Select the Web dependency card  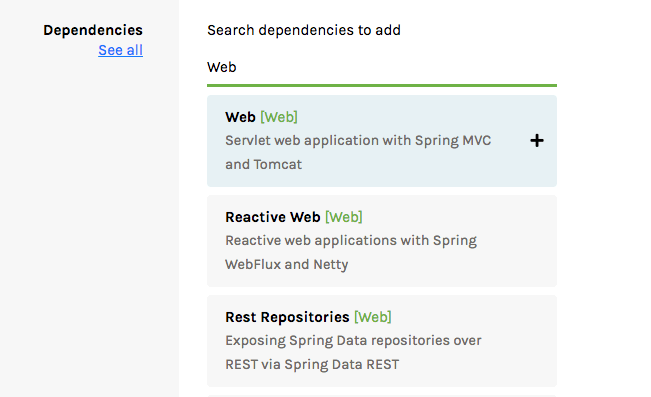(x=382, y=141)
